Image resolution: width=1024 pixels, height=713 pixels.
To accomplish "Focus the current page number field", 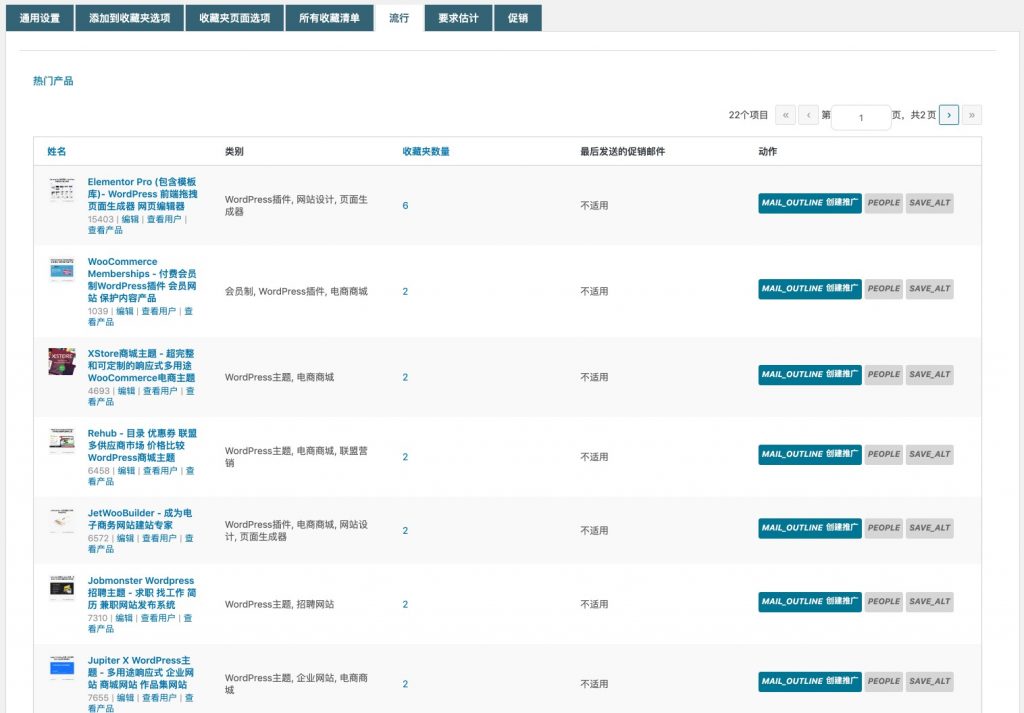I will 861,118.
